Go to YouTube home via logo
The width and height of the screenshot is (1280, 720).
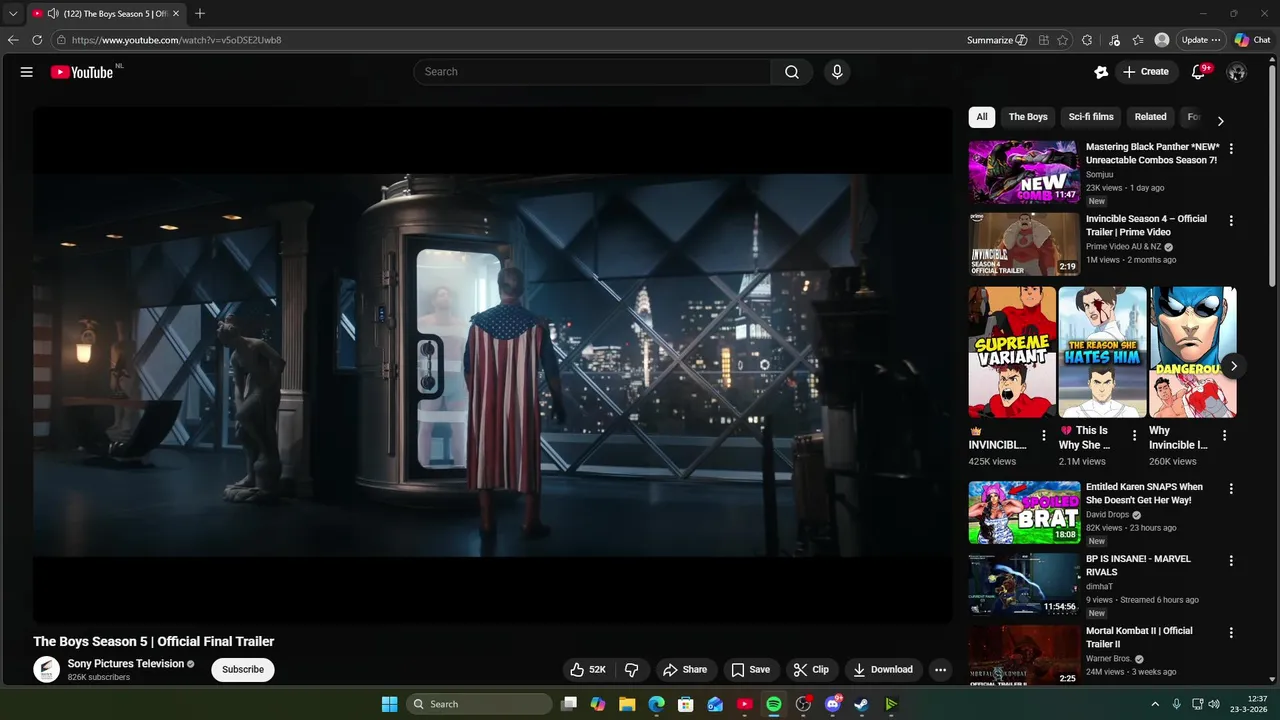tap(82, 72)
